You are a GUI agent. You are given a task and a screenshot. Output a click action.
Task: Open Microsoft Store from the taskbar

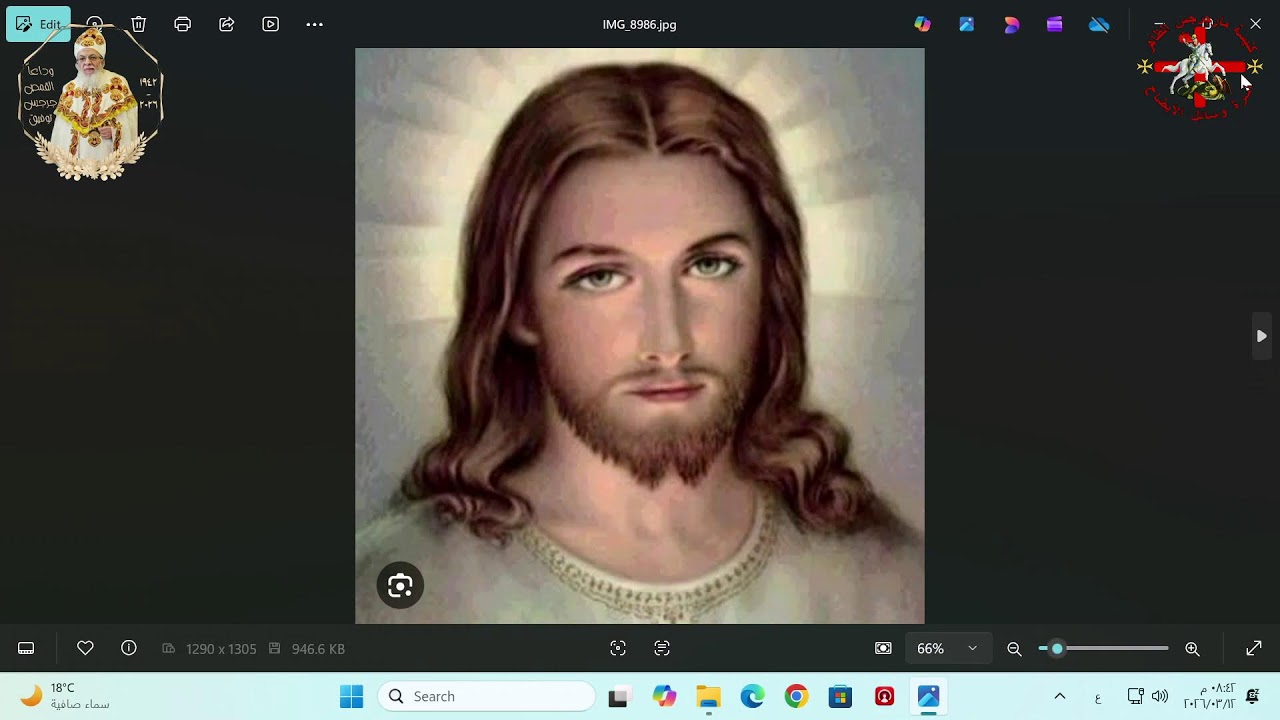tap(840, 697)
